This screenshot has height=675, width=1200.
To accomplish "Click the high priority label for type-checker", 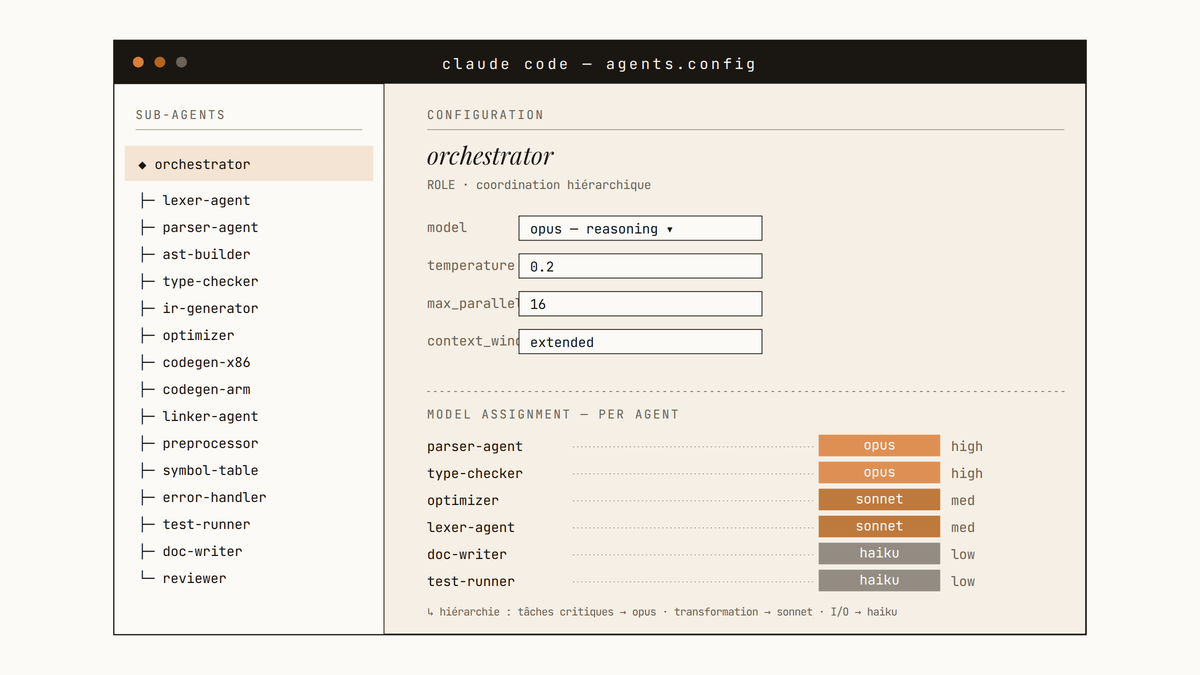I will click(x=967, y=473).
